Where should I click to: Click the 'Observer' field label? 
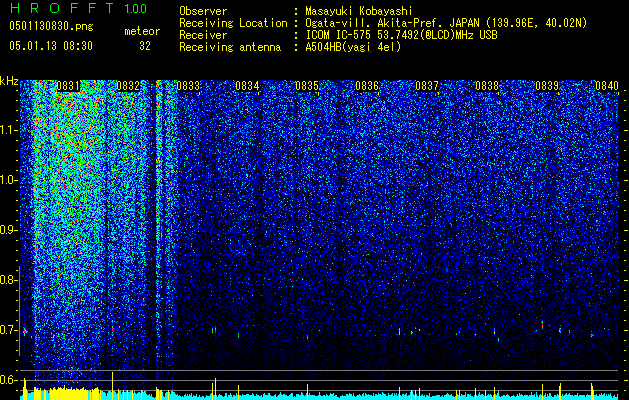203,11
